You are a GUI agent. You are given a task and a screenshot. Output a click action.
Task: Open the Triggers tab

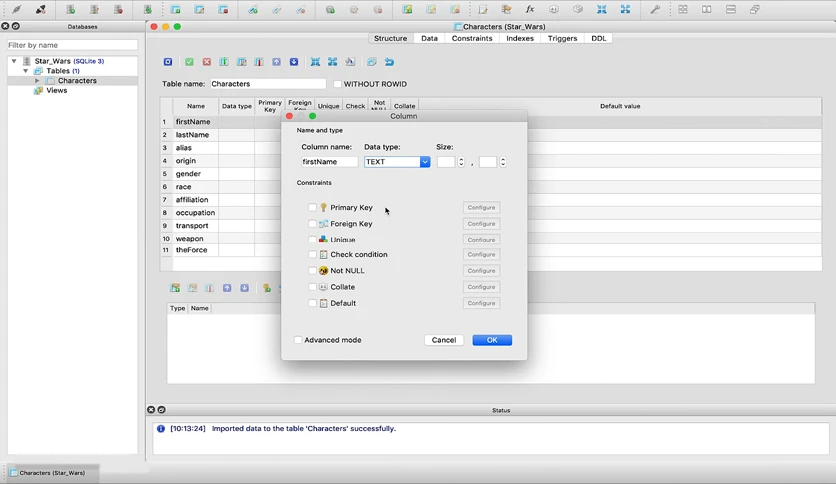562,38
